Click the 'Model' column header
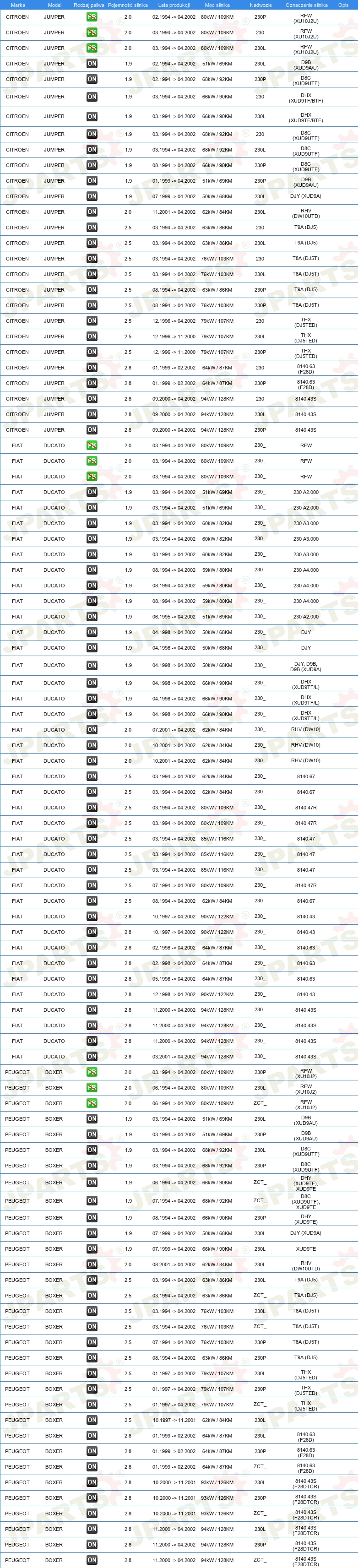 click(x=54, y=5)
